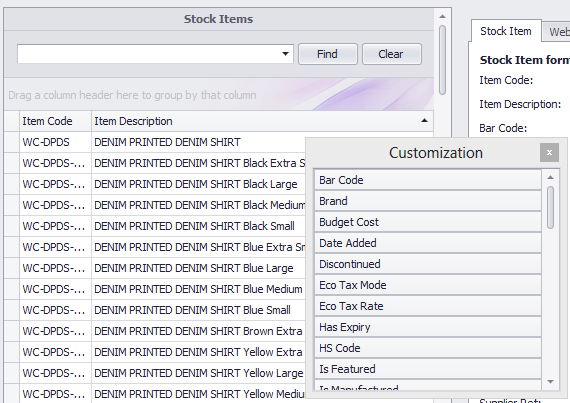This screenshot has width=570, height=403.
Task: Click the Customization list scroll-up arrow
Action: [x=550, y=177]
